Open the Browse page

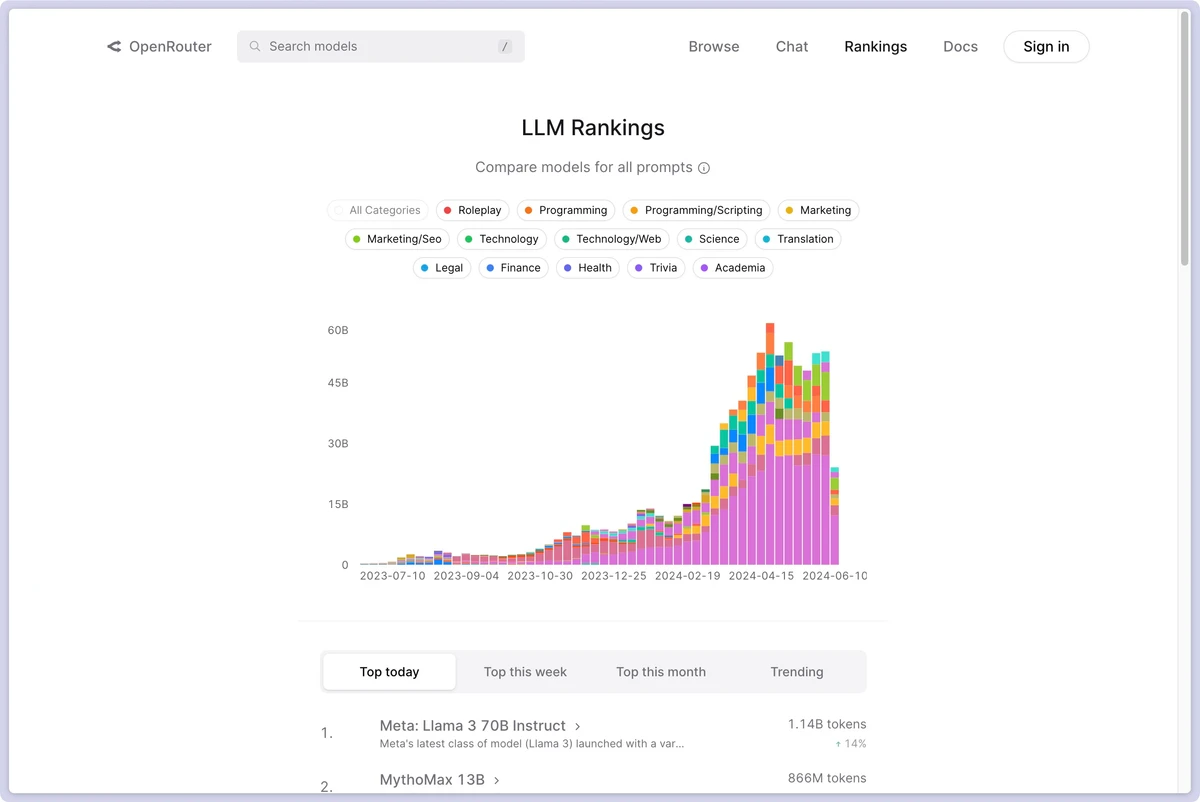(714, 46)
